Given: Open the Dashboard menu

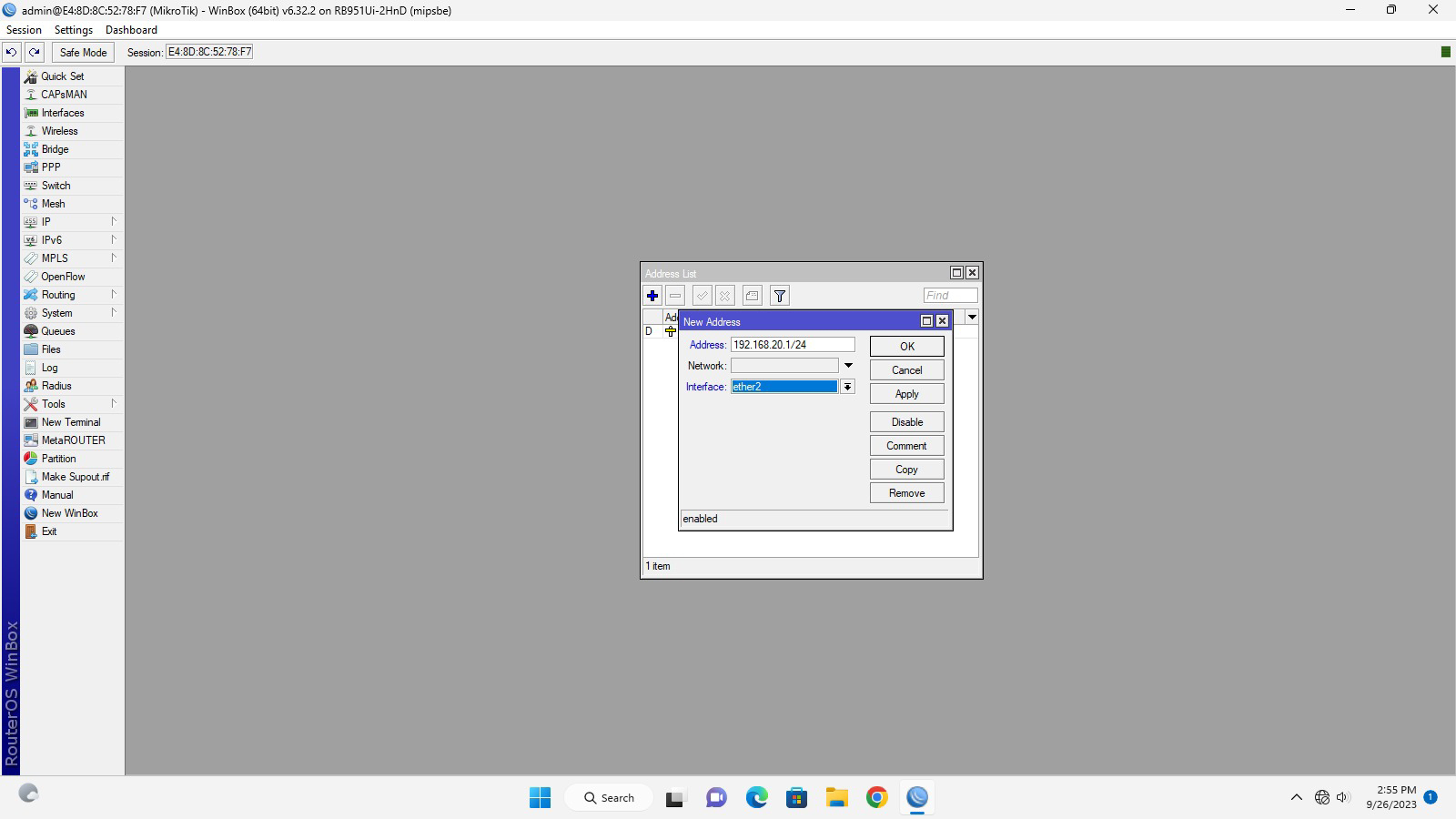Looking at the screenshot, I should click(131, 30).
